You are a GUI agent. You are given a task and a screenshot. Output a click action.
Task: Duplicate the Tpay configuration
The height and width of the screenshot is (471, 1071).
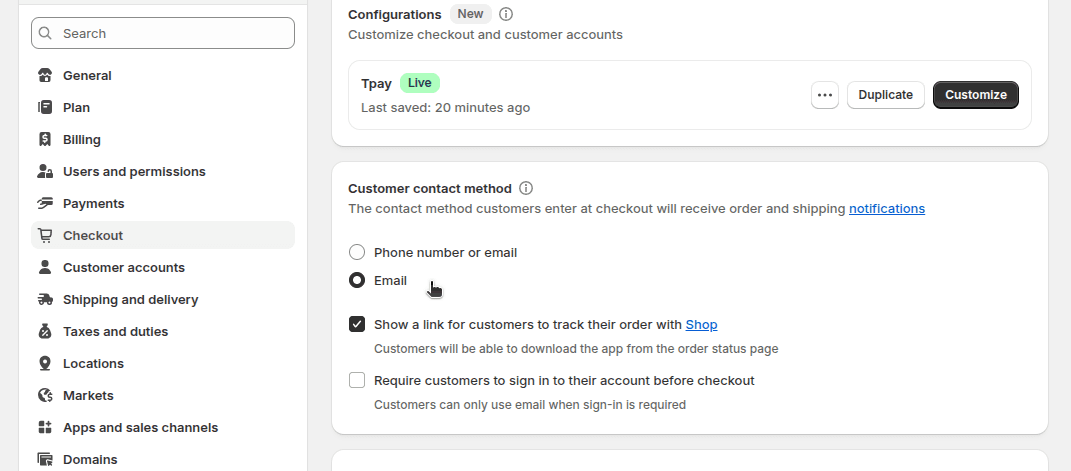coord(885,95)
